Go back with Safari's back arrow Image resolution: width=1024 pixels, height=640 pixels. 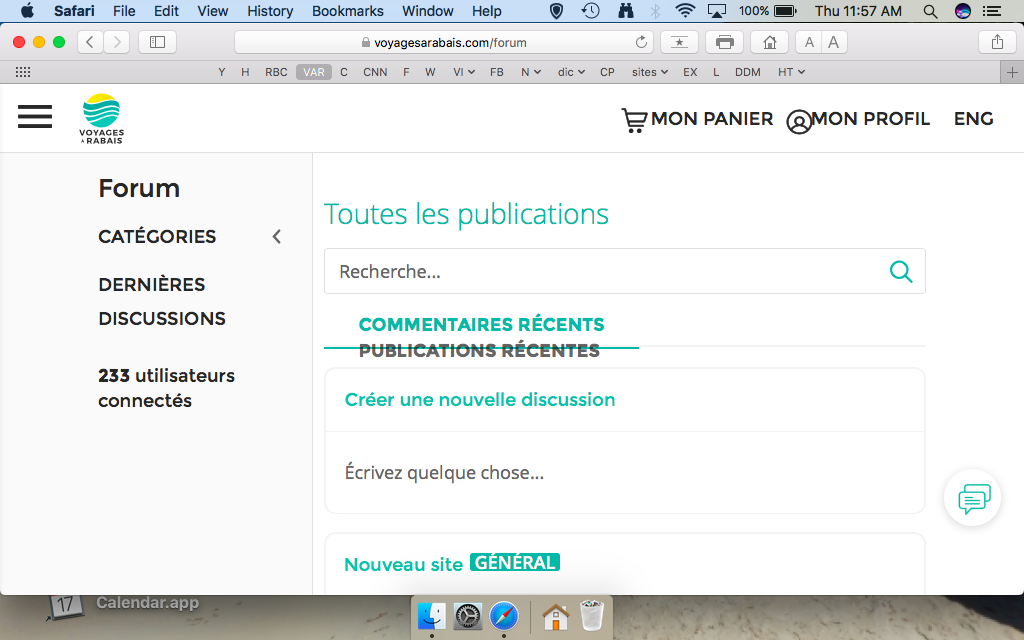tap(90, 42)
